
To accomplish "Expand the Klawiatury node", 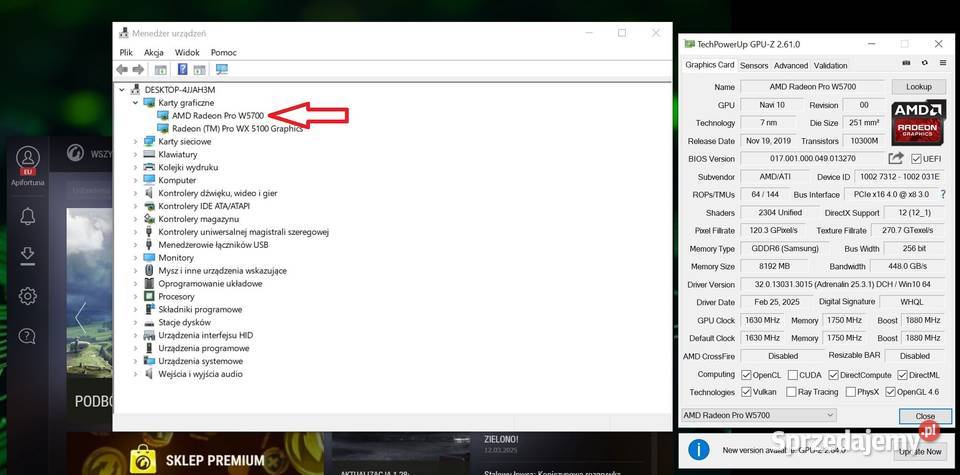I will pyautogui.click(x=135, y=154).
